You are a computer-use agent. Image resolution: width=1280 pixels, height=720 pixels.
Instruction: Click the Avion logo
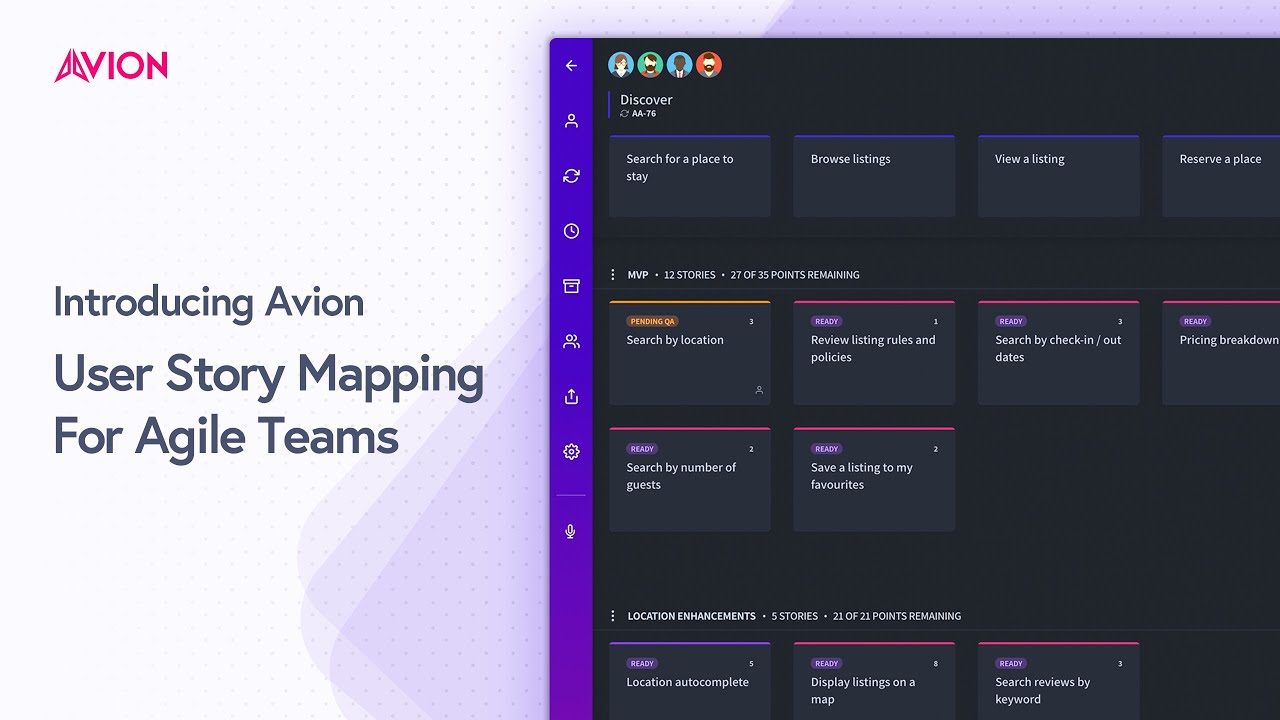click(111, 66)
